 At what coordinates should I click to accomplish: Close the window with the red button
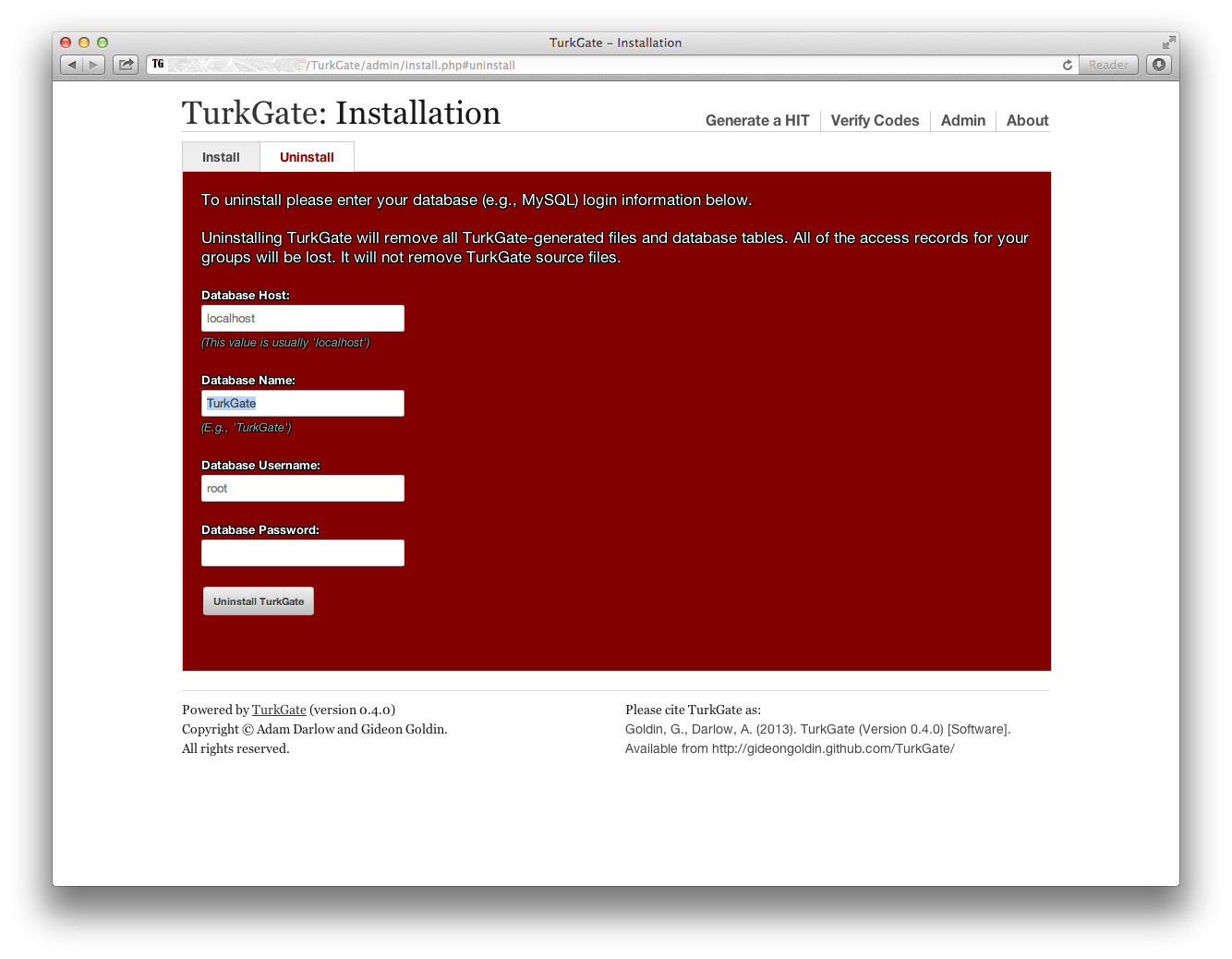tap(66, 42)
